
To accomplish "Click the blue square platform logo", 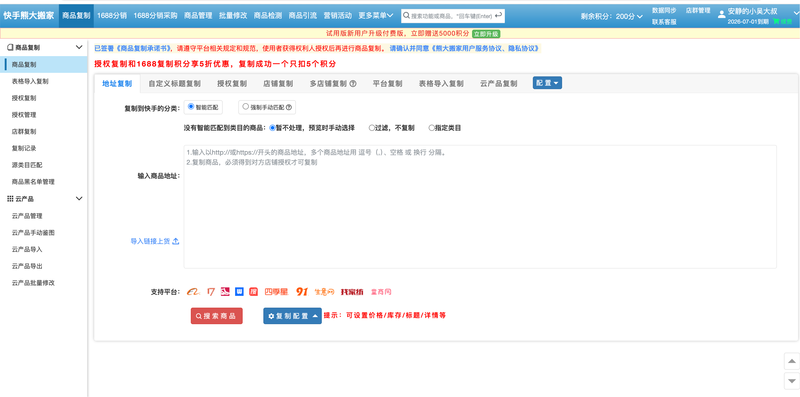I will (x=239, y=292).
